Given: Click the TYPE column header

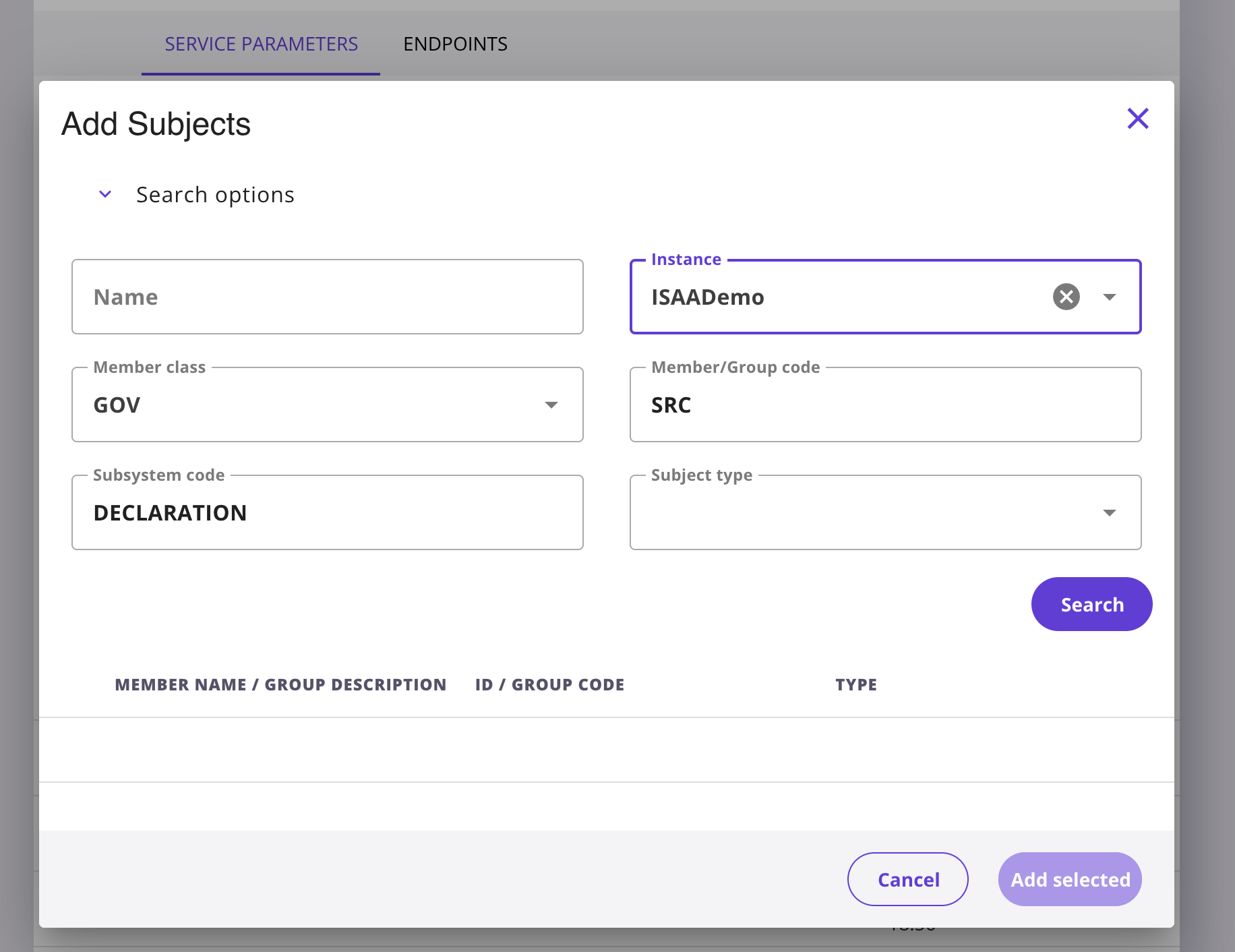Looking at the screenshot, I should (856, 684).
